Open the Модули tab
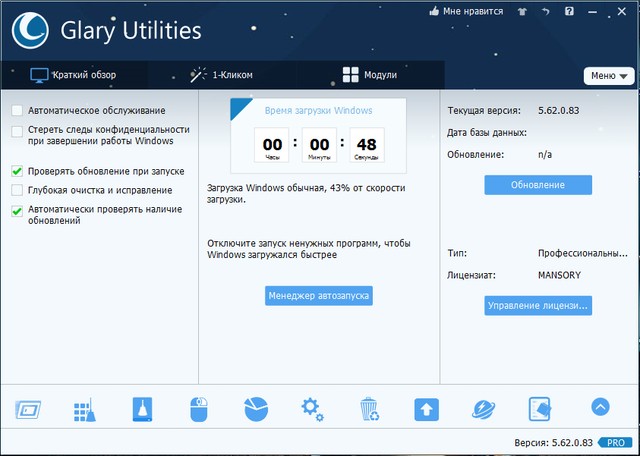 click(370, 75)
